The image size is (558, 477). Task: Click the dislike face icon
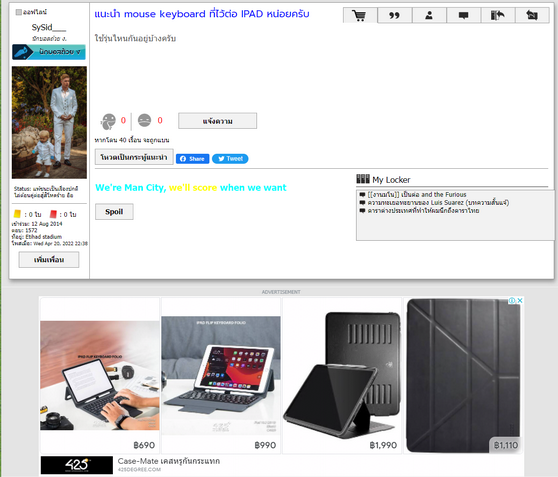pyautogui.click(x=144, y=120)
